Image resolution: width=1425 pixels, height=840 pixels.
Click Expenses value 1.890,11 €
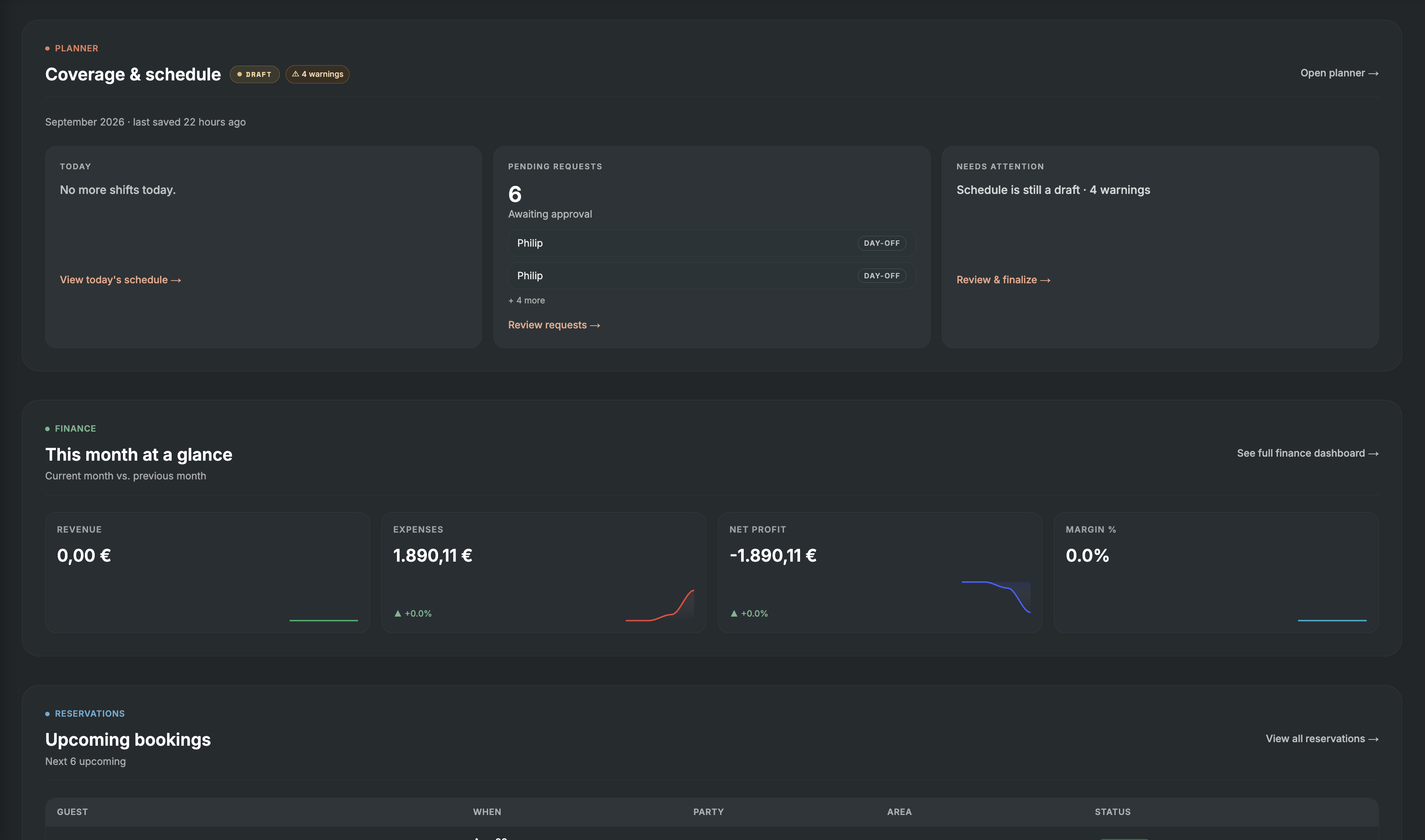[433, 555]
